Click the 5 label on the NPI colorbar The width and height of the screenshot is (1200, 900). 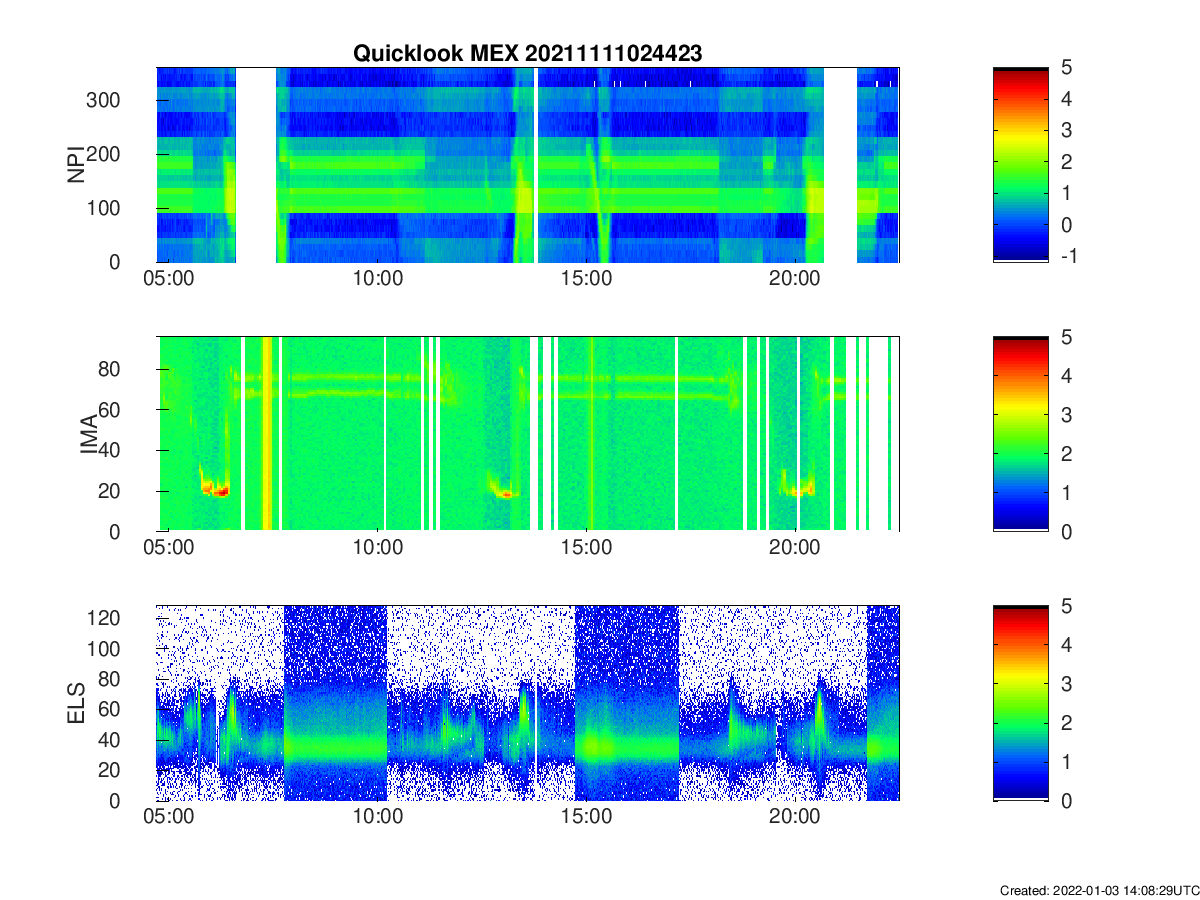1067,68
